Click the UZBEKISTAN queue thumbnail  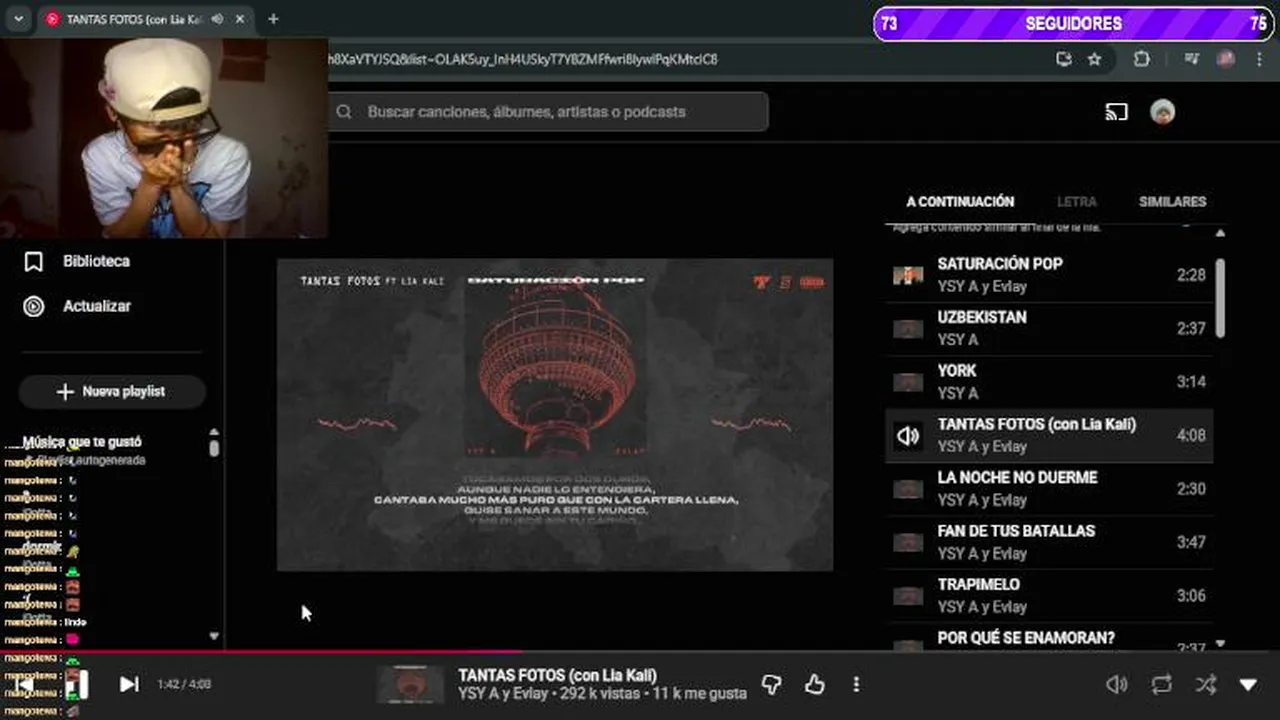coord(908,329)
